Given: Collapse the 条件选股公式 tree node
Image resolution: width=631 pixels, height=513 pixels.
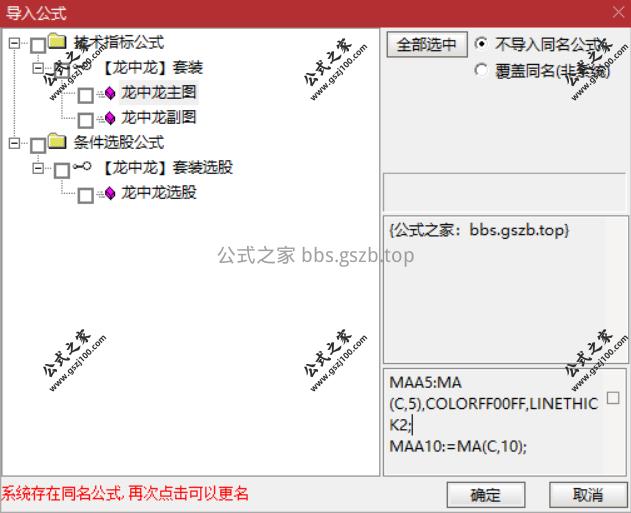Looking at the screenshot, I should (14, 143).
